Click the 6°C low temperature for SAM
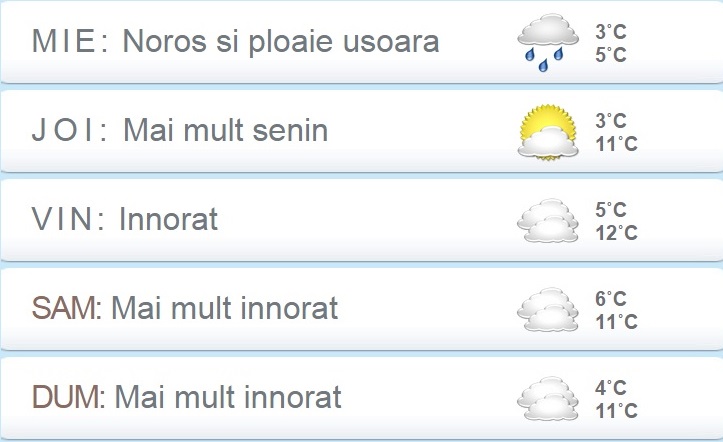Viewport: 723px width, 442px height. [x=610, y=299]
